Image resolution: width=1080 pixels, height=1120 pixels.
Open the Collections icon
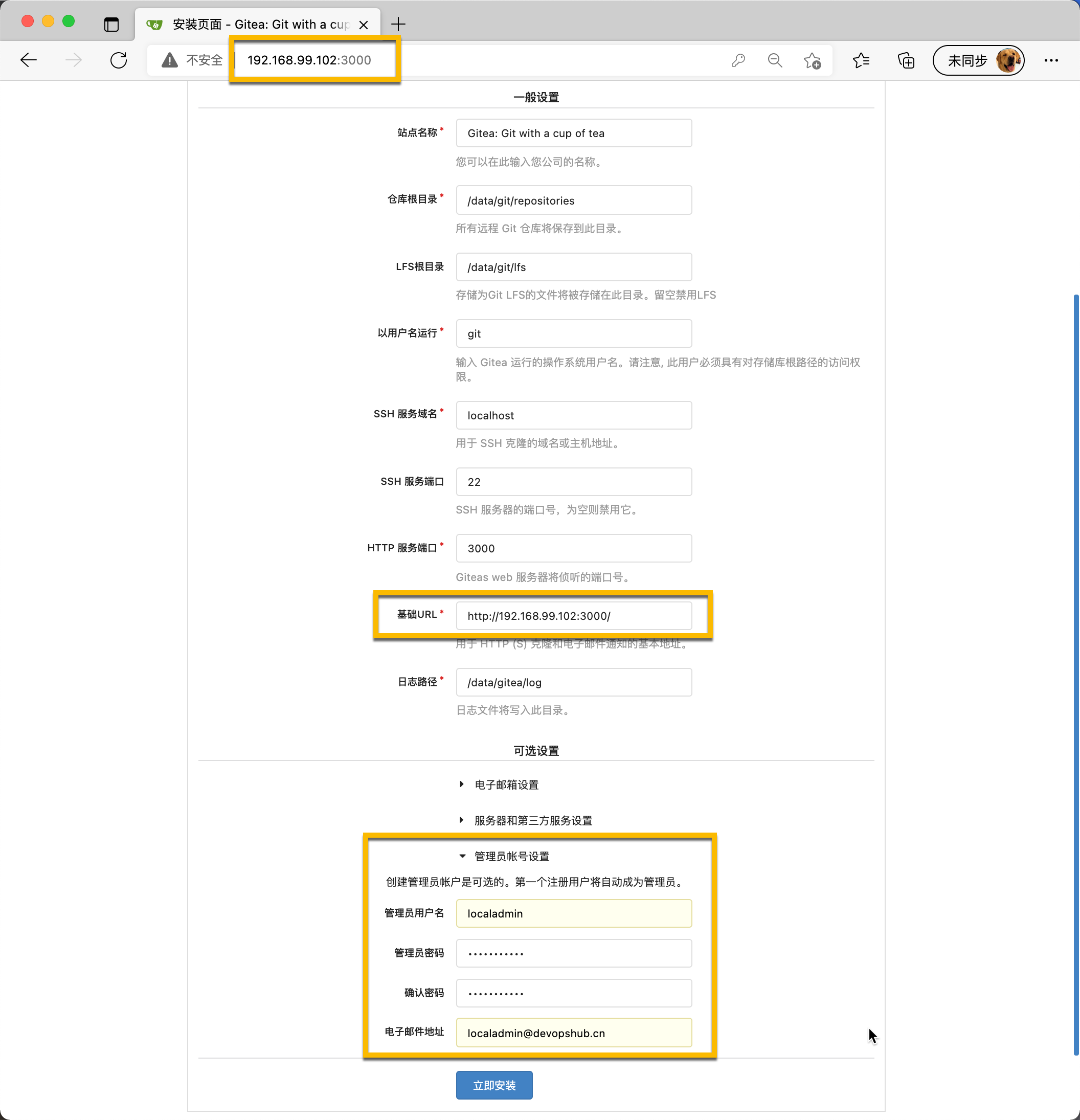coord(906,60)
